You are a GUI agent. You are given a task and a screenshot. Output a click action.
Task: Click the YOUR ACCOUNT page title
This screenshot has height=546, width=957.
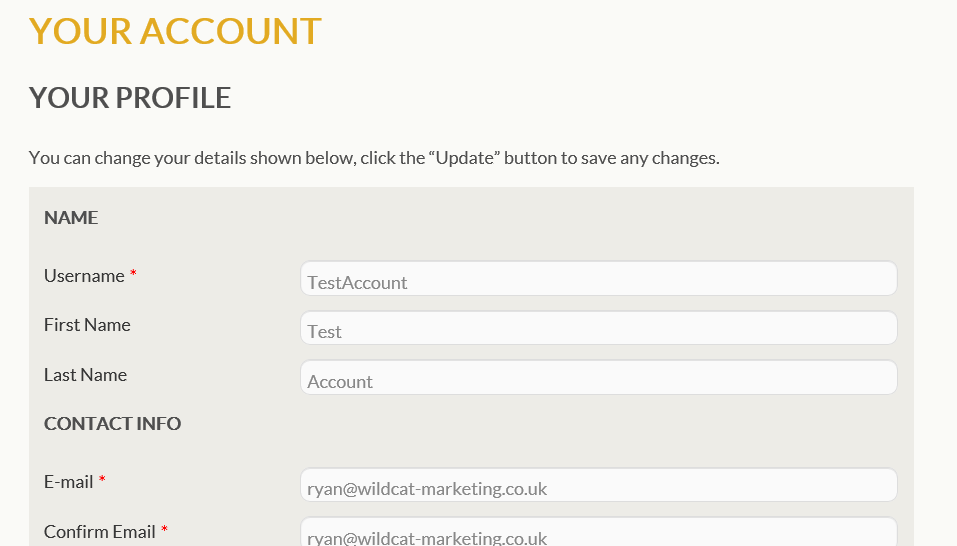(x=175, y=31)
